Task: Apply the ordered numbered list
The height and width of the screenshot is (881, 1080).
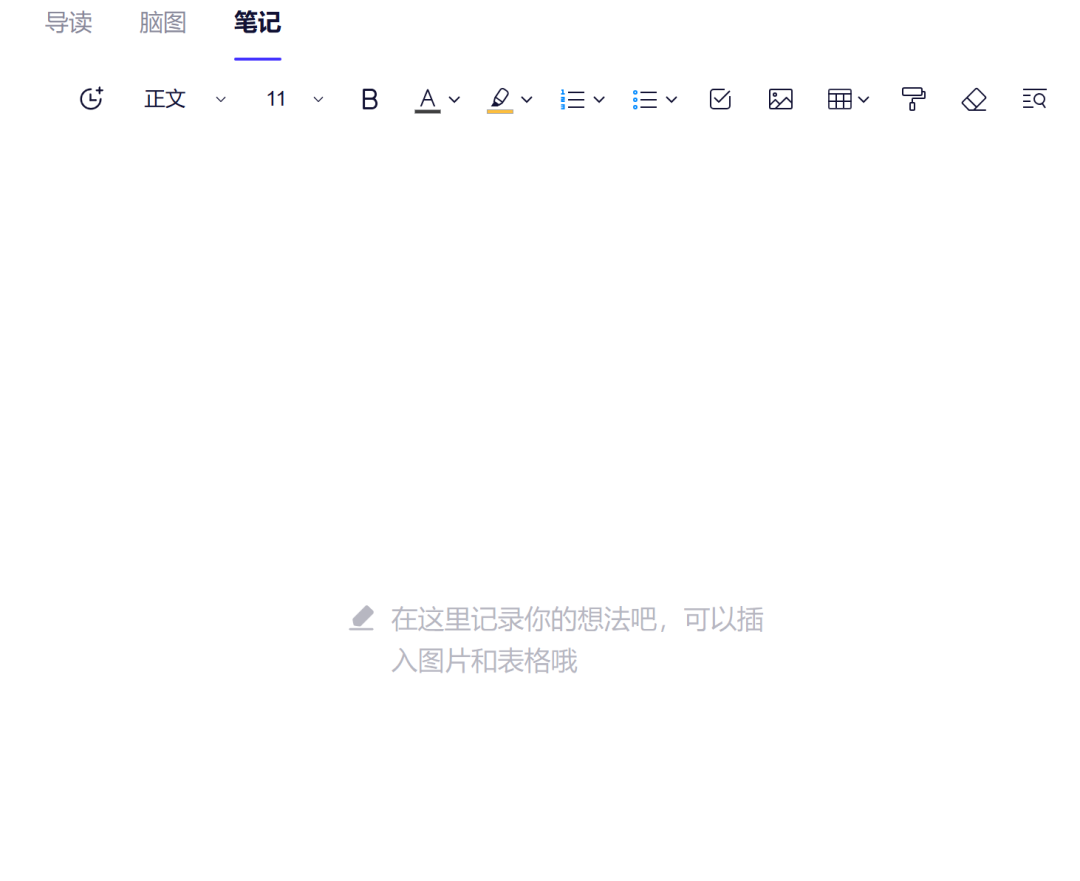Action: 575,99
